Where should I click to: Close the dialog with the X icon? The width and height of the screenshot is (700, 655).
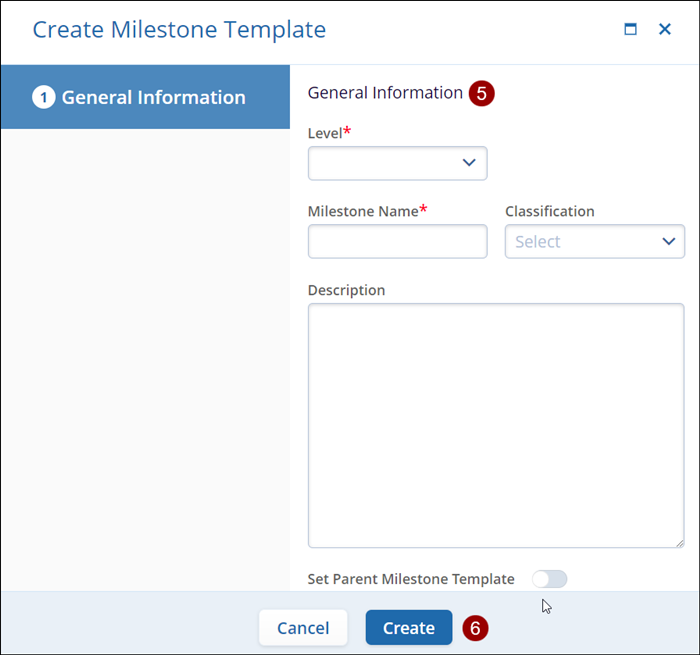point(665,30)
